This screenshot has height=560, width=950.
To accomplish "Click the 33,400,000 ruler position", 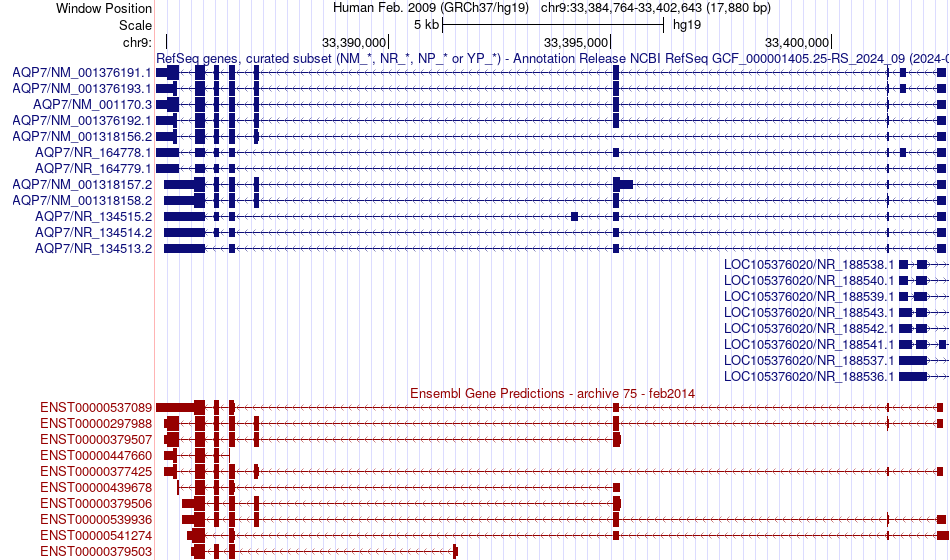I will pyautogui.click(x=797, y=42).
